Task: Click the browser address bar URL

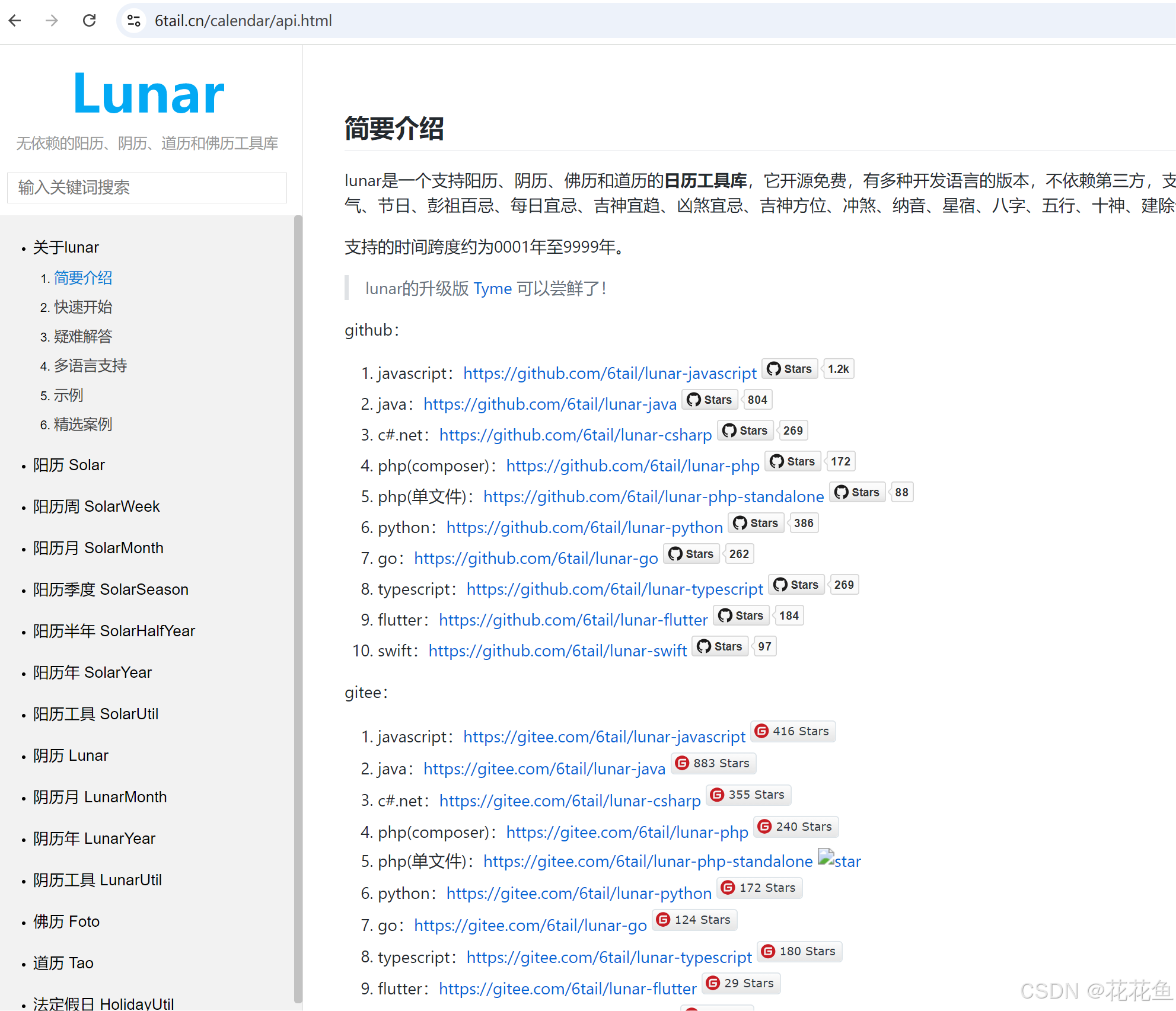Action: pos(243,21)
